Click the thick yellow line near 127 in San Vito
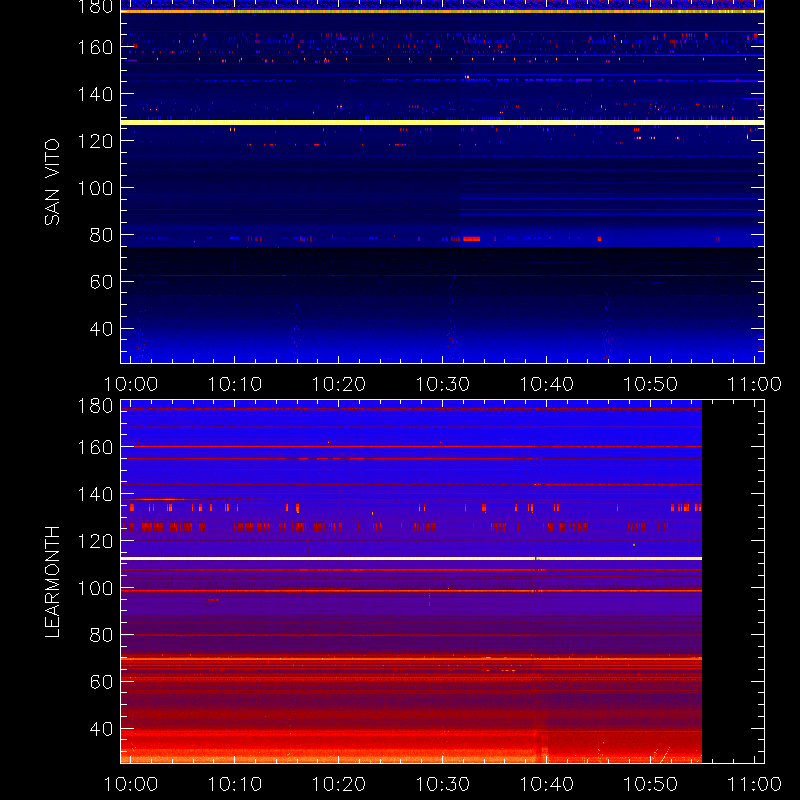 click(x=442, y=122)
